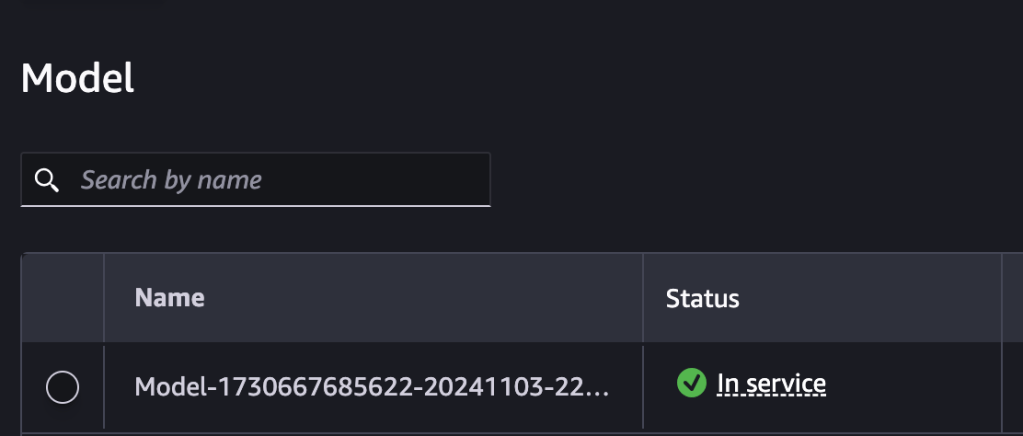
Task: Click the placeholder text Search by name
Action: click(x=171, y=180)
